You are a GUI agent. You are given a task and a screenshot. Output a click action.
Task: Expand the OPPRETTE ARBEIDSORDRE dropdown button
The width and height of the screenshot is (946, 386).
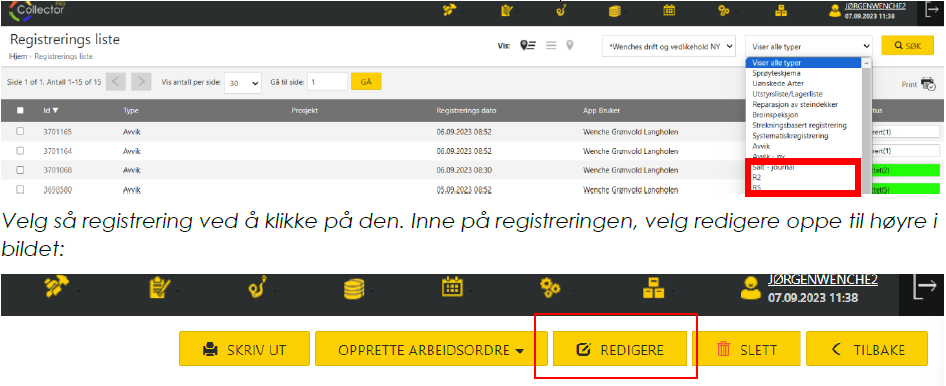point(431,349)
